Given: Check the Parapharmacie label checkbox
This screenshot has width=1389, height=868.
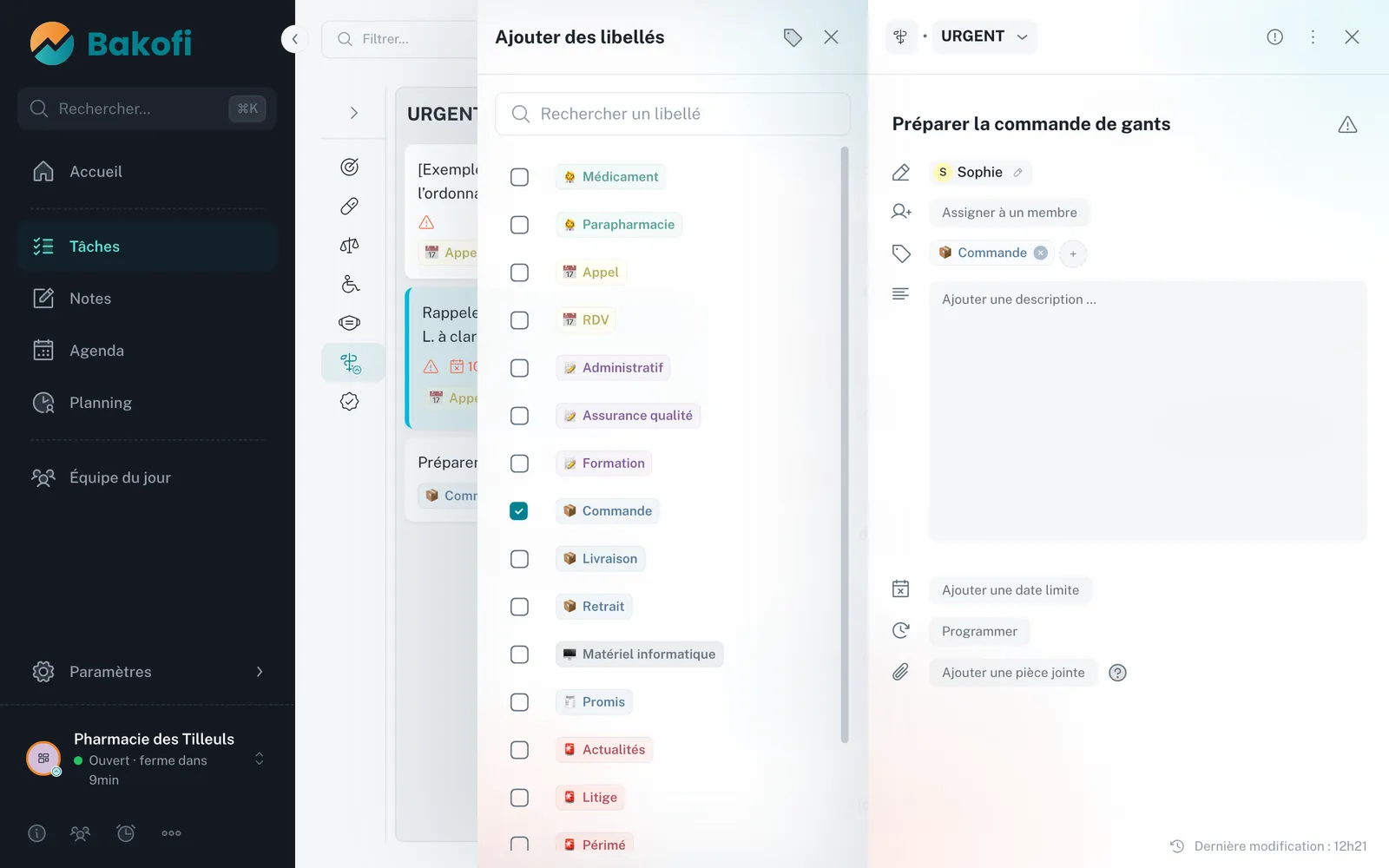Looking at the screenshot, I should tap(519, 225).
